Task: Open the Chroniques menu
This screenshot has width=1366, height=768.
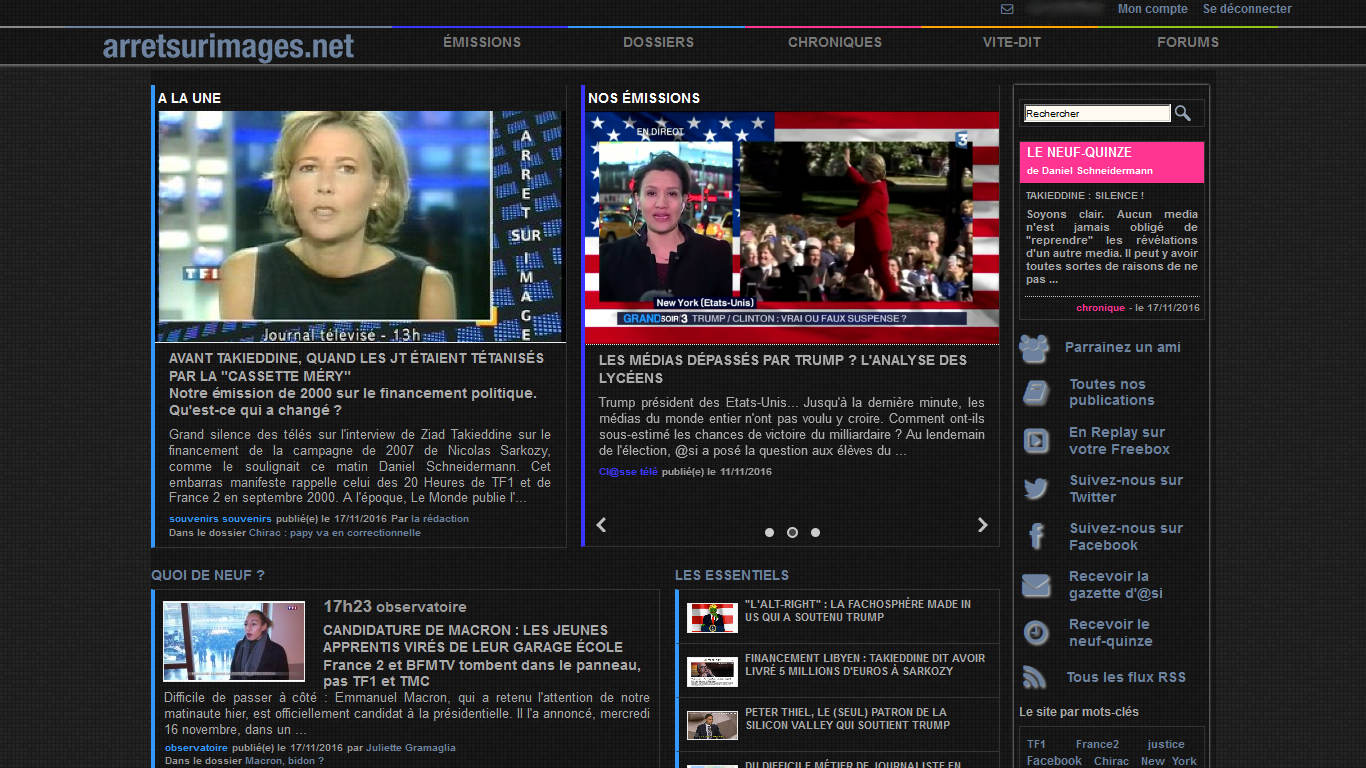Action: (x=835, y=42)
